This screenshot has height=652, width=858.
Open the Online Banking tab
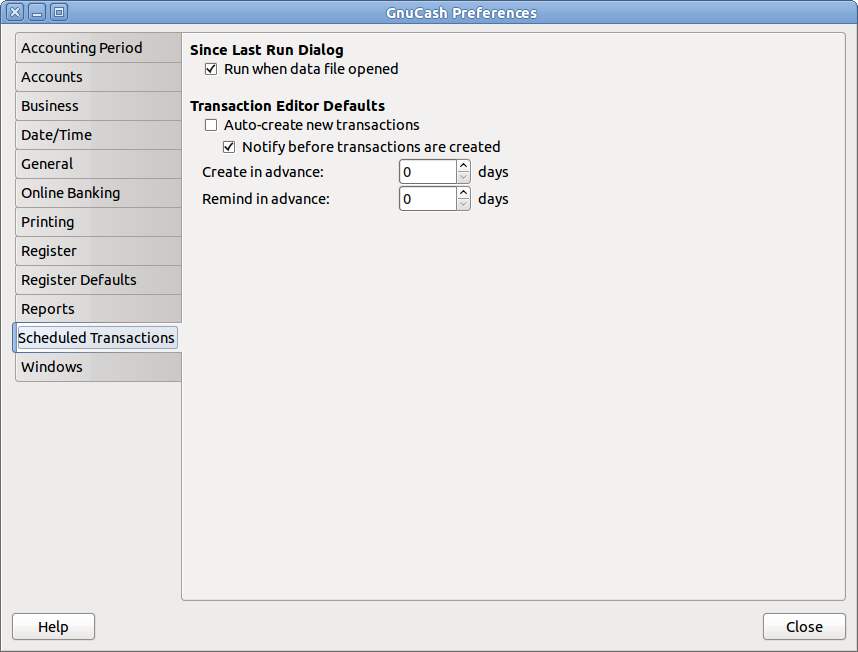click(98, 193)
